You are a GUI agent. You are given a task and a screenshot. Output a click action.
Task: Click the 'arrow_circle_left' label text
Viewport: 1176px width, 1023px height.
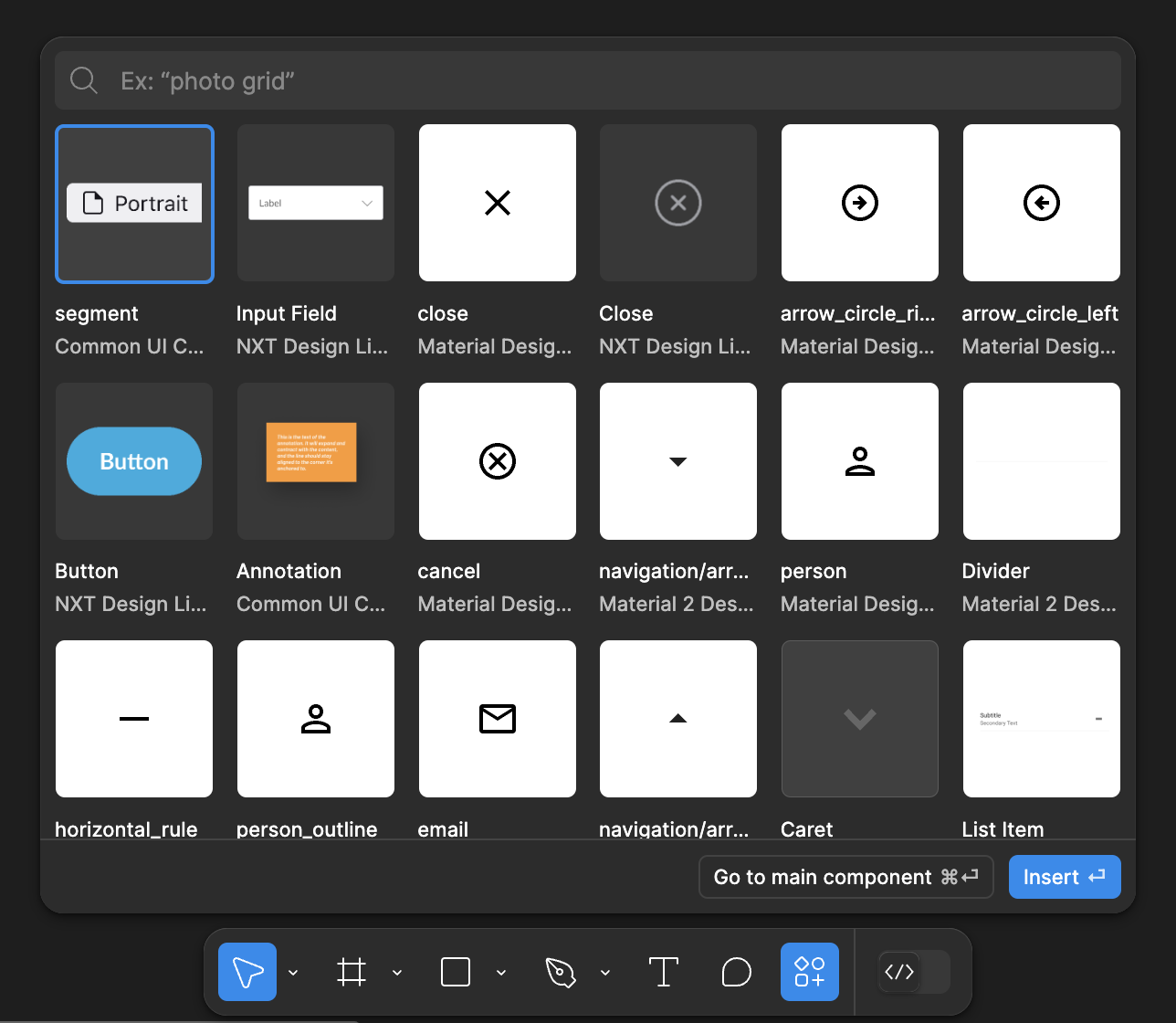coord(1040,313)
